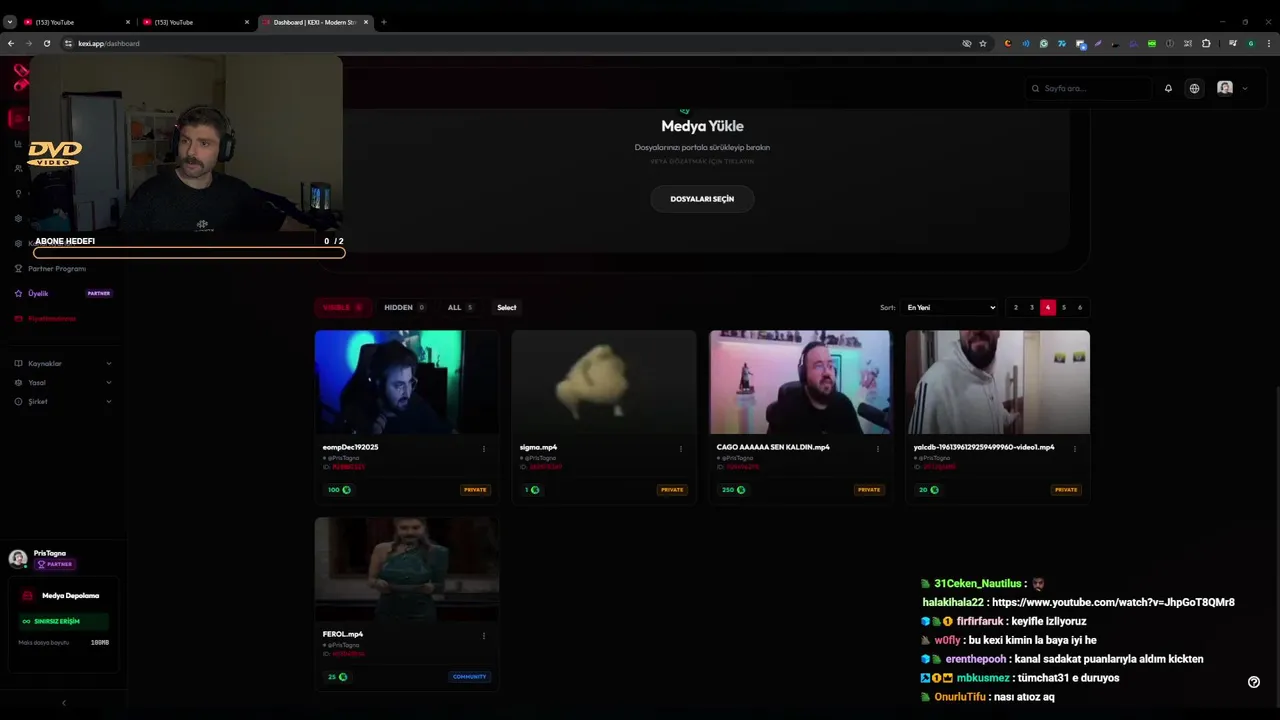Close the Dashboard | KEXI tab

pos(366,22)
